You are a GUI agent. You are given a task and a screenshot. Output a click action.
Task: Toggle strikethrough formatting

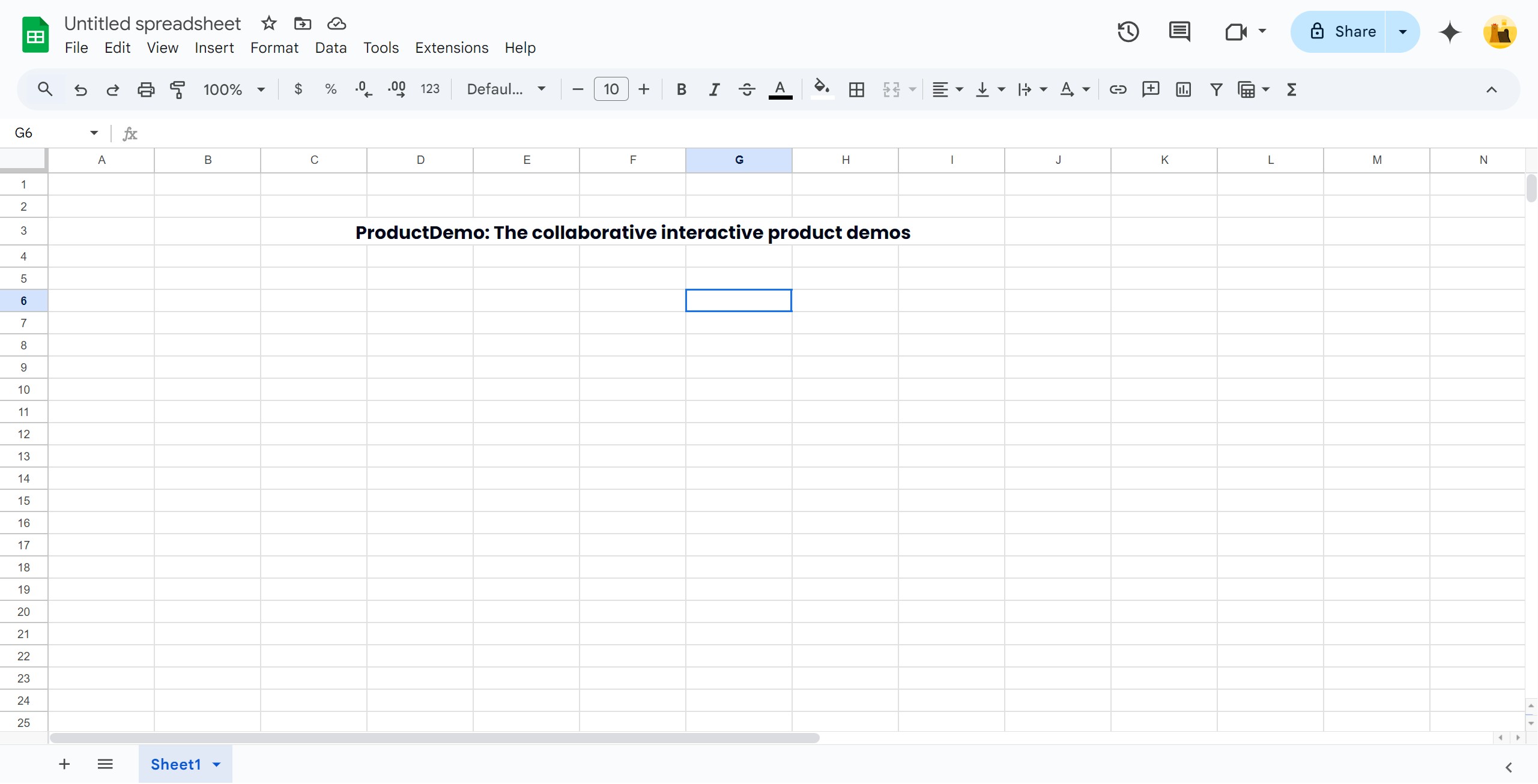746,89
